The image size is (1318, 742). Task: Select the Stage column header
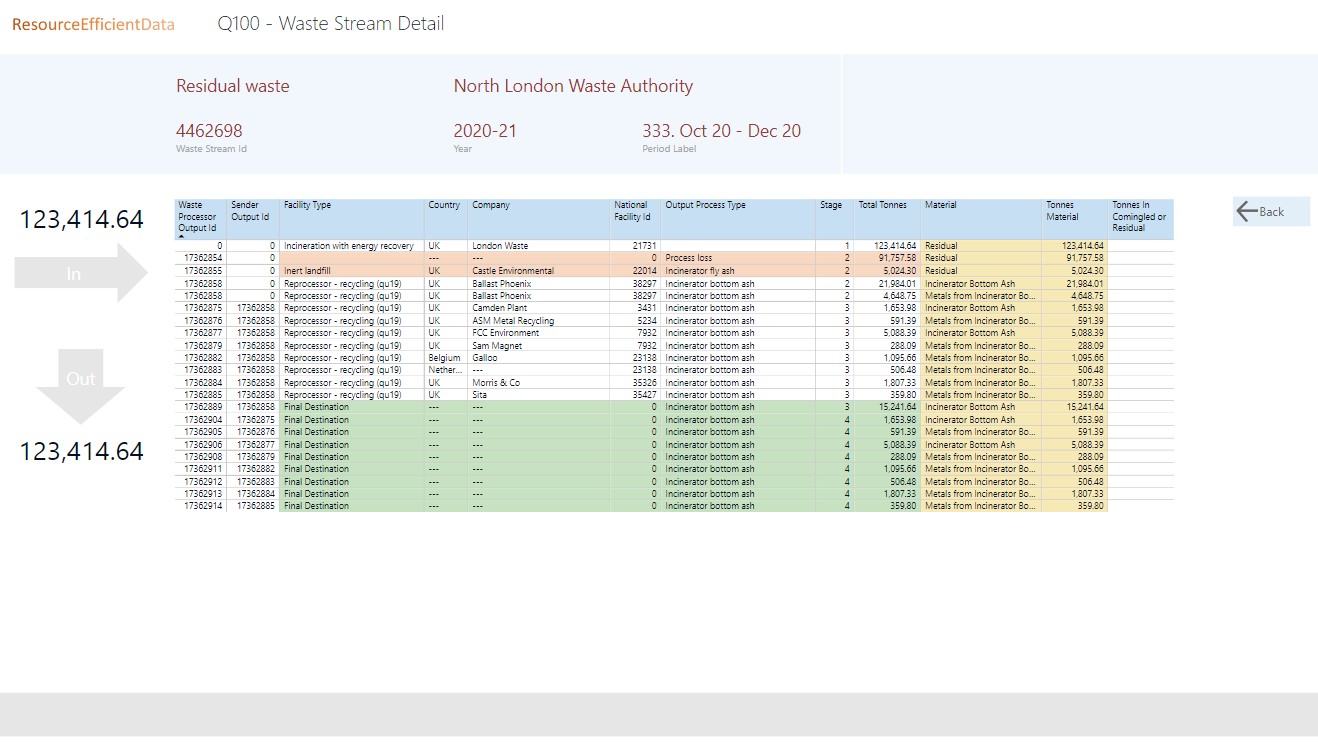pyautogui.click(x=831, y=205)
